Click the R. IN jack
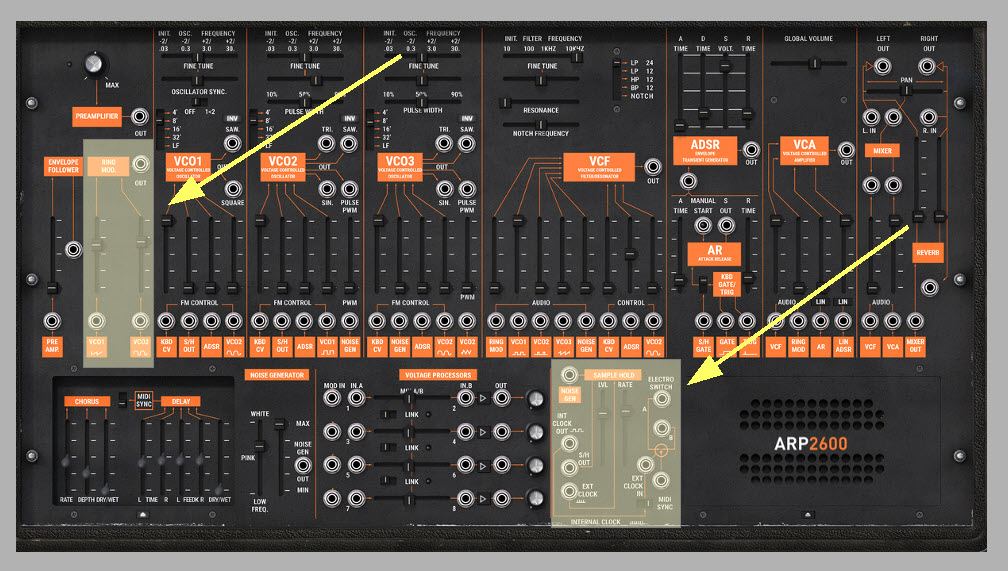The width and height of the screenshot is (1008, 571). [x=928, y=117]
